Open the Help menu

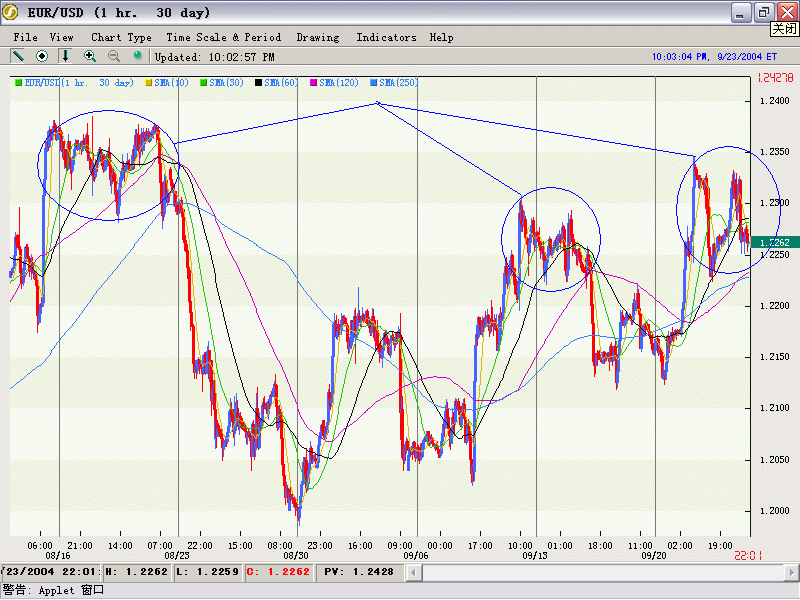(x=441, y=37)
